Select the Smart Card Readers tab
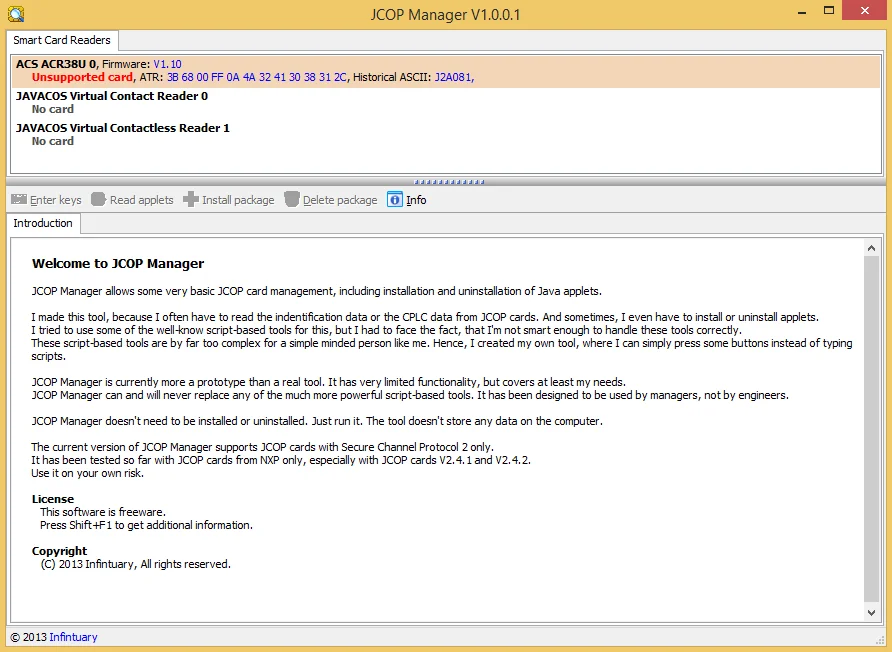The image size is (892, 652). pyautogui.click(x=62, y=40)
